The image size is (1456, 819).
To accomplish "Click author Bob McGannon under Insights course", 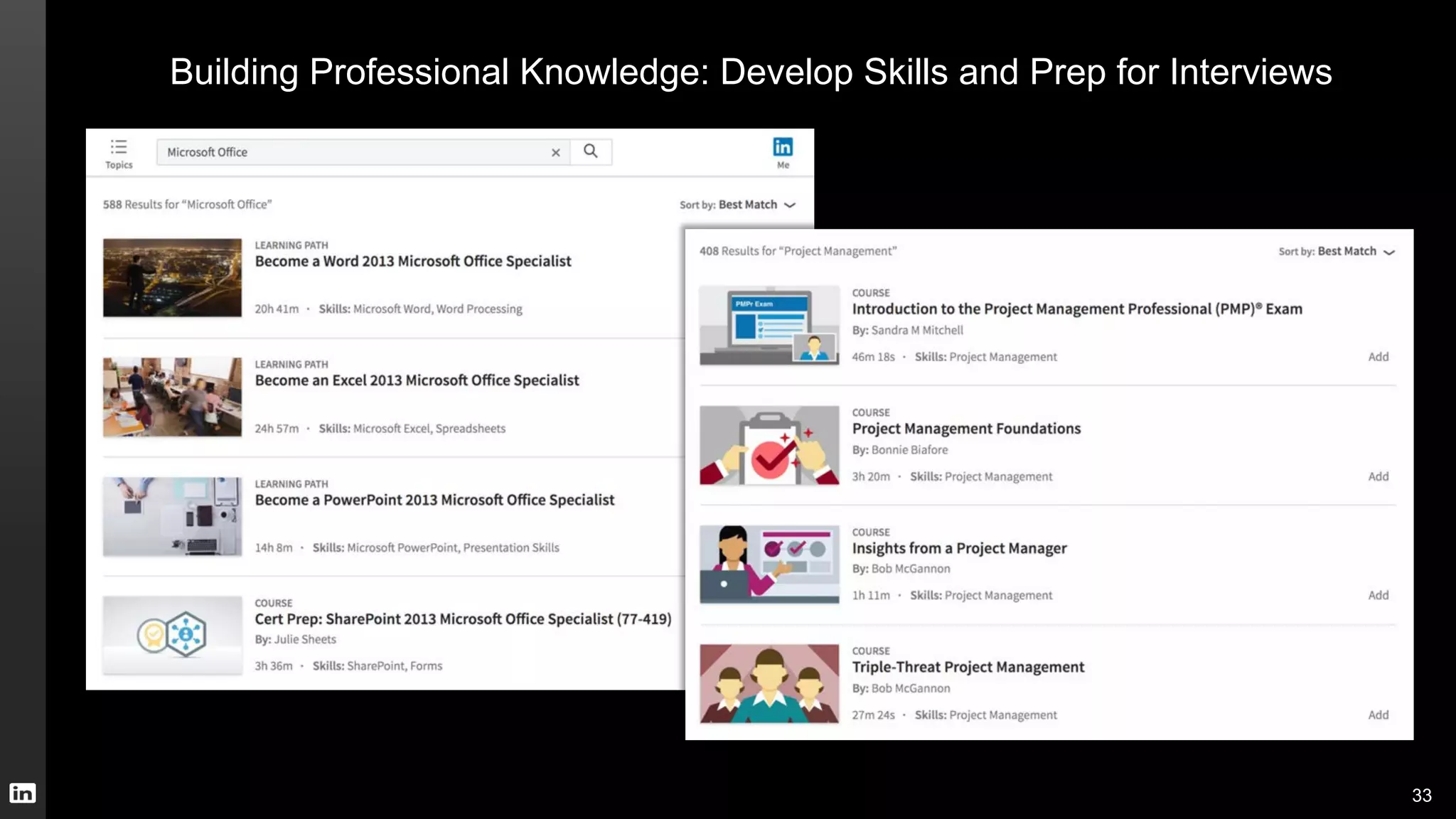I will coord(911,569).
